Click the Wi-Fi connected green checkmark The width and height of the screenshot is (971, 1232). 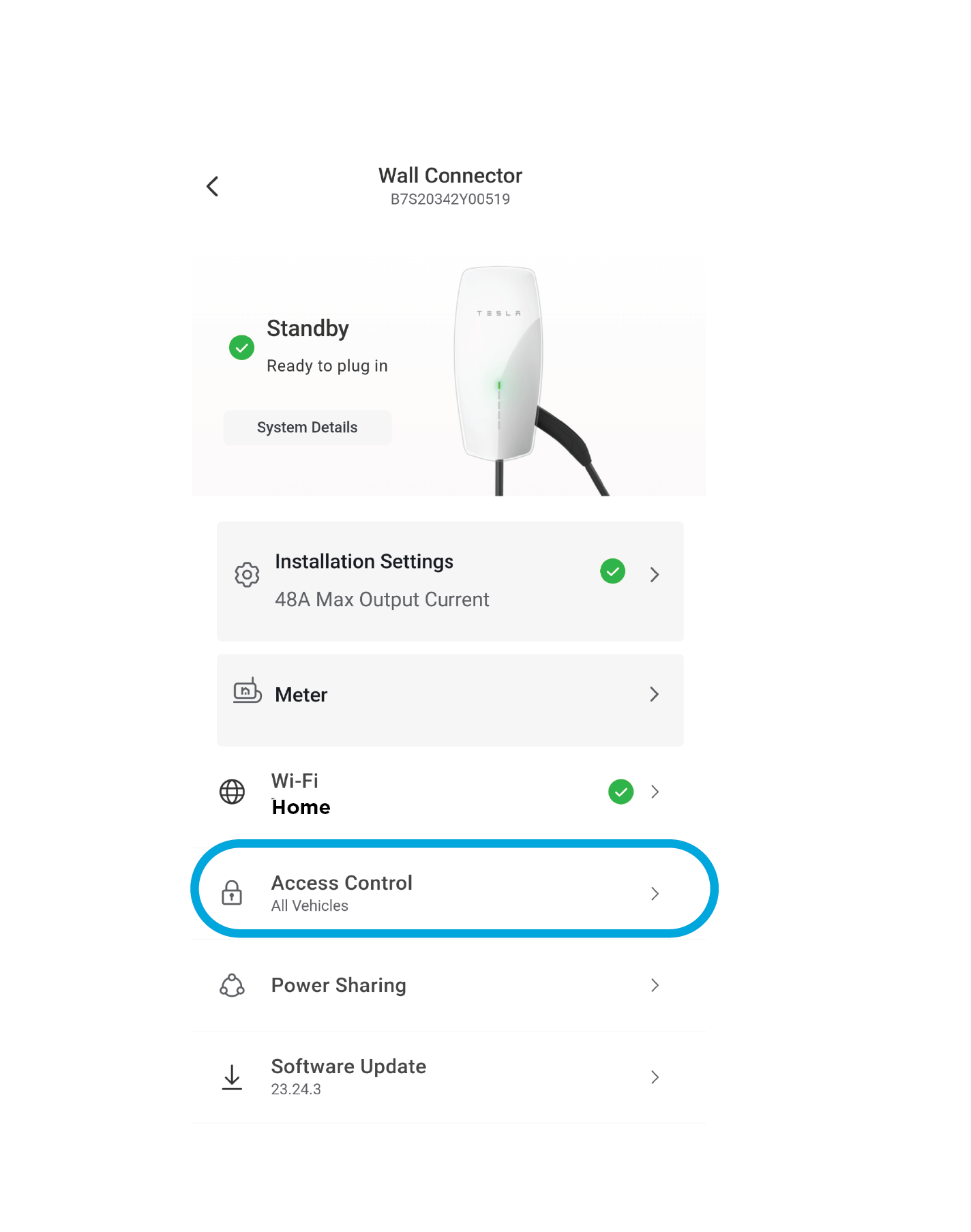point(621,792)
